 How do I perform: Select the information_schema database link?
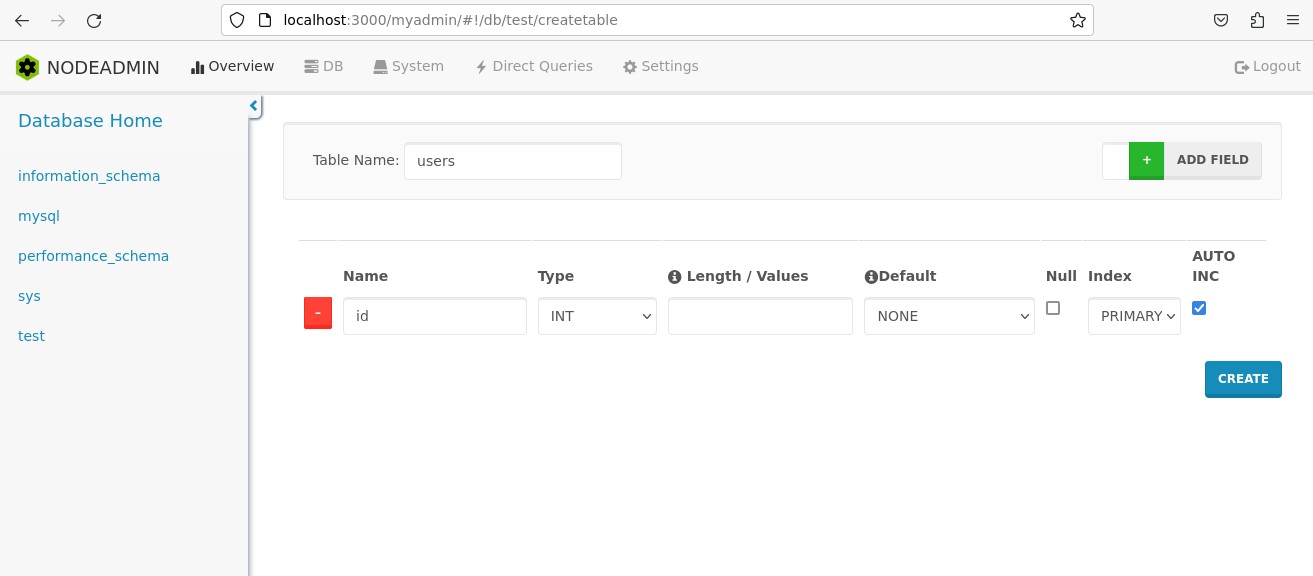tap(89, 176)
